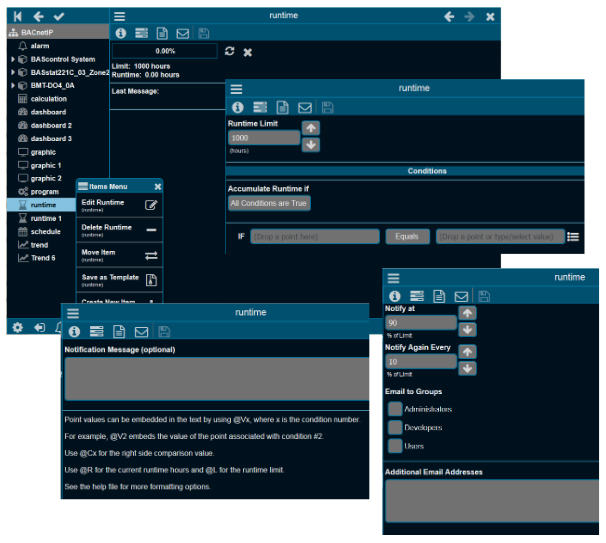This screenshot has height=543, width=606.
Task: Open the settings gear in the sidebar footer
Action: pos(17,327)
